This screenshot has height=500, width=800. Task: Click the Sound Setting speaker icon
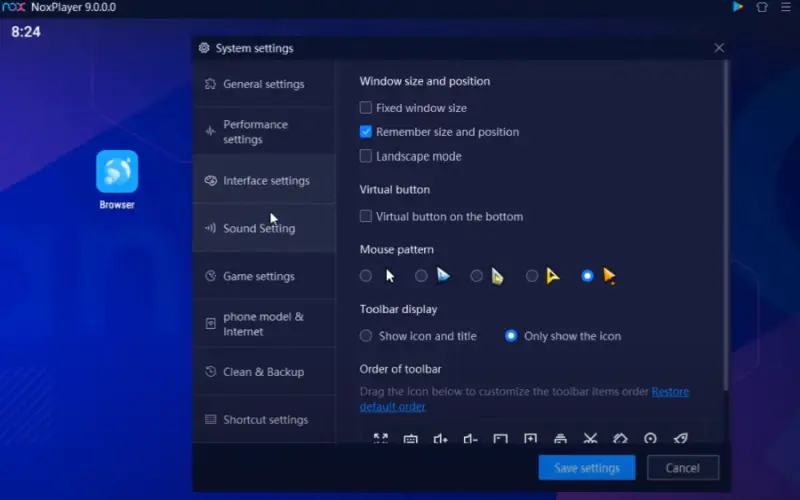point(210,228)
